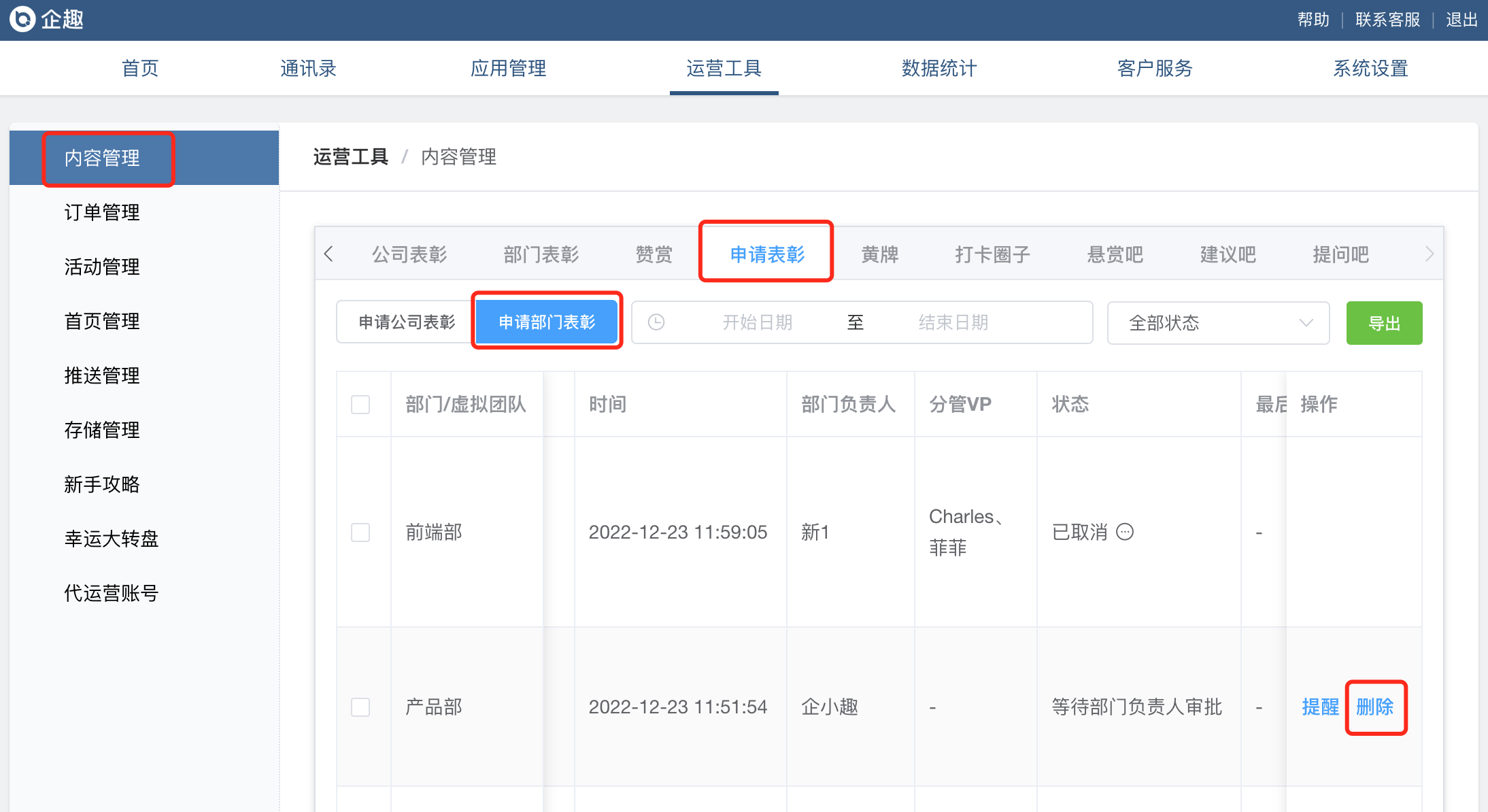Click the 帮助 link in header

[x=1313, y=19]
